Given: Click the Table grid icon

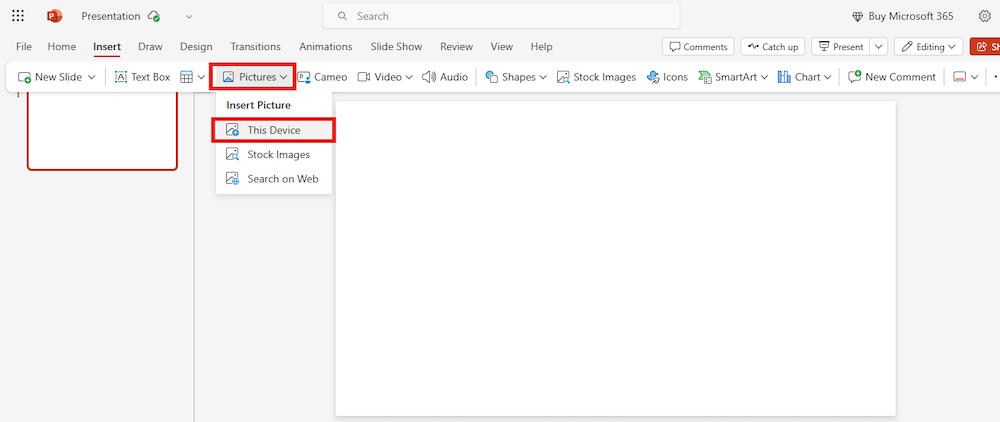Looking at the screenshot, I should [186, 77].
